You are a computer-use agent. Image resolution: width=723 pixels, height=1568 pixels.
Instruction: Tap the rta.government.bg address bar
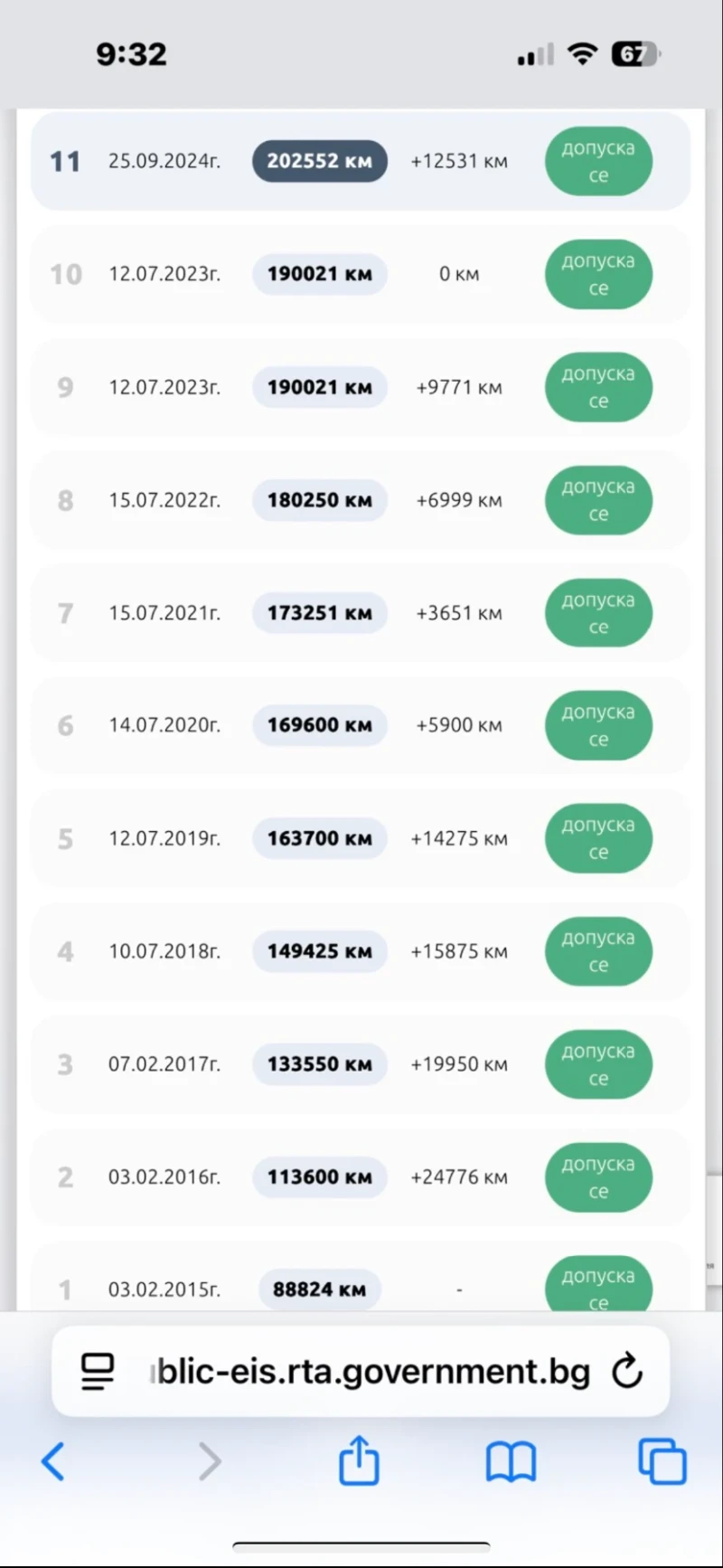pos(372,1372)
